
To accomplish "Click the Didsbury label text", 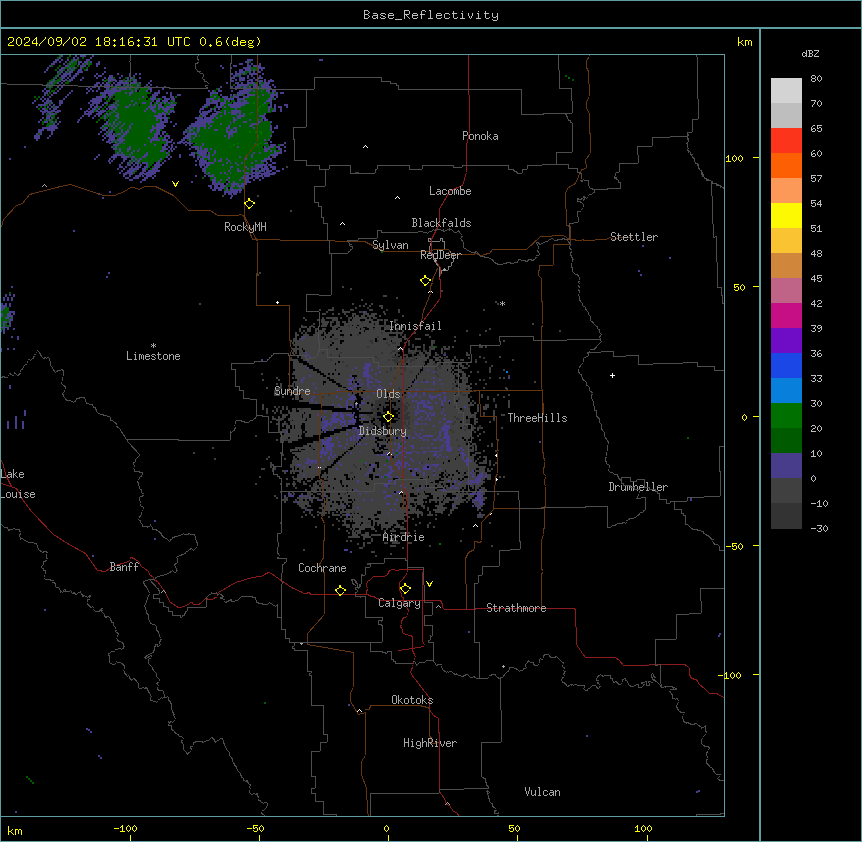I will (x=383, y=431).
